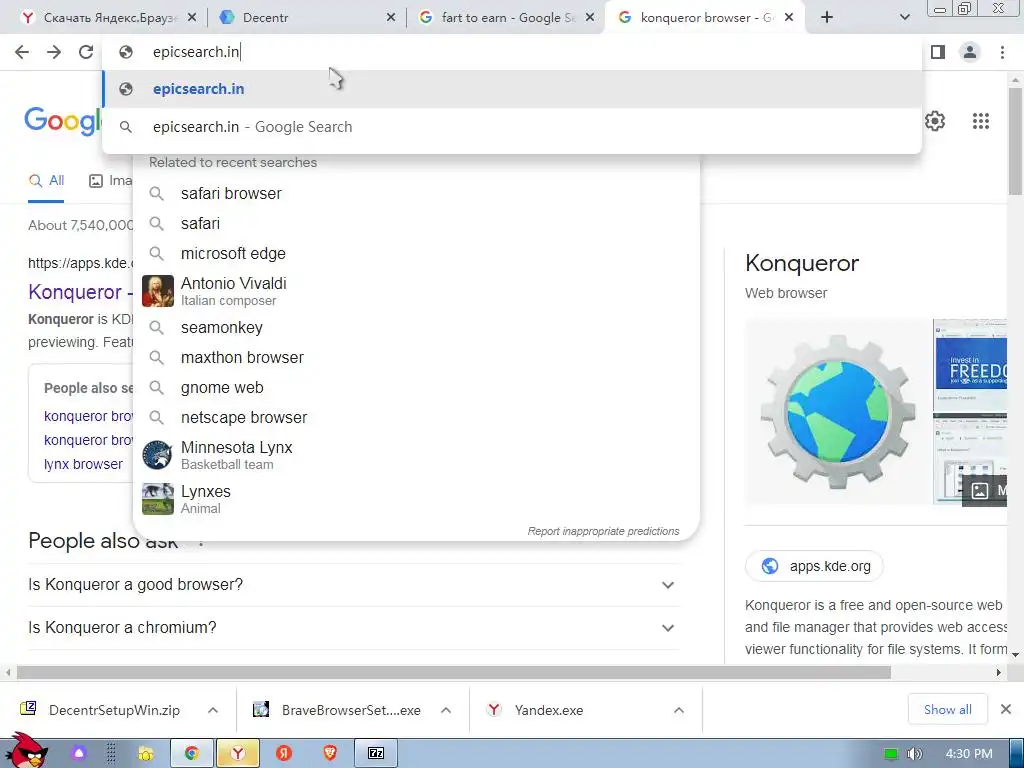Click the horizontal page scrollbar
Viewport: 1024px width, 768px height.
click(x=454, y=672)
